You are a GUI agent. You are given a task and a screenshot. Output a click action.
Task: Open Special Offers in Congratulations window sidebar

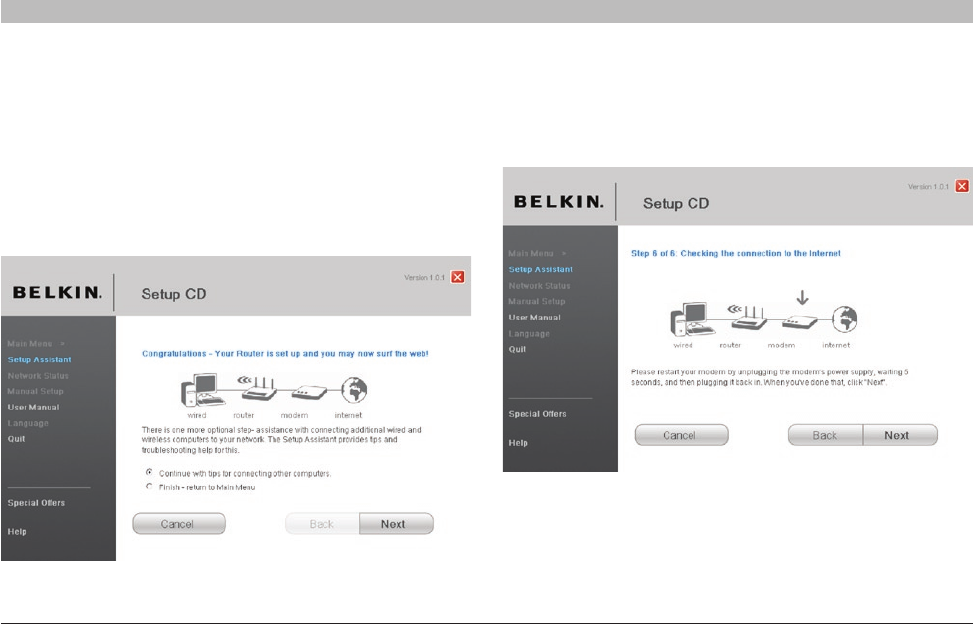coord(36,502)
